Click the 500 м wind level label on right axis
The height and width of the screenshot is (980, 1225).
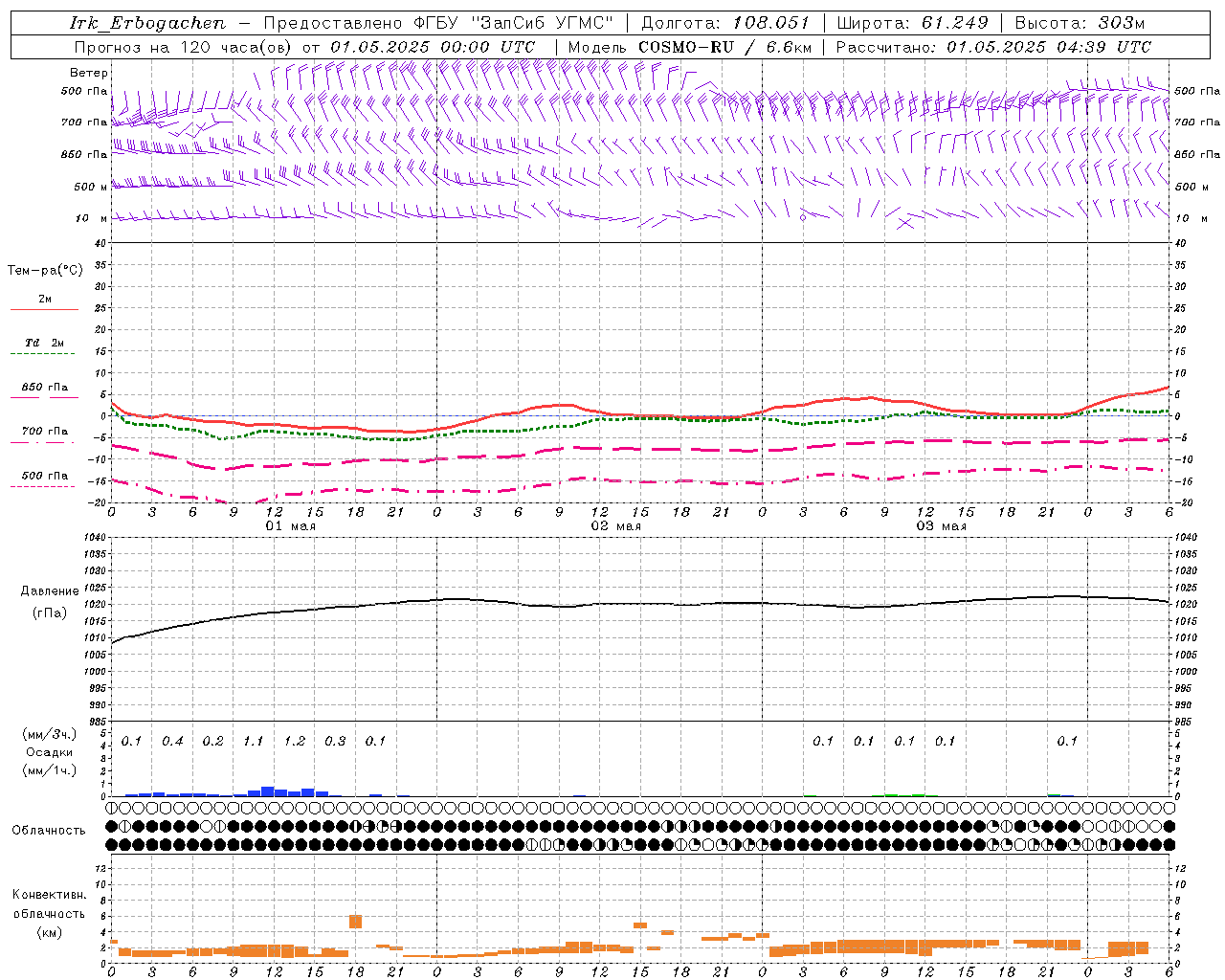[x=1191, y=187]
